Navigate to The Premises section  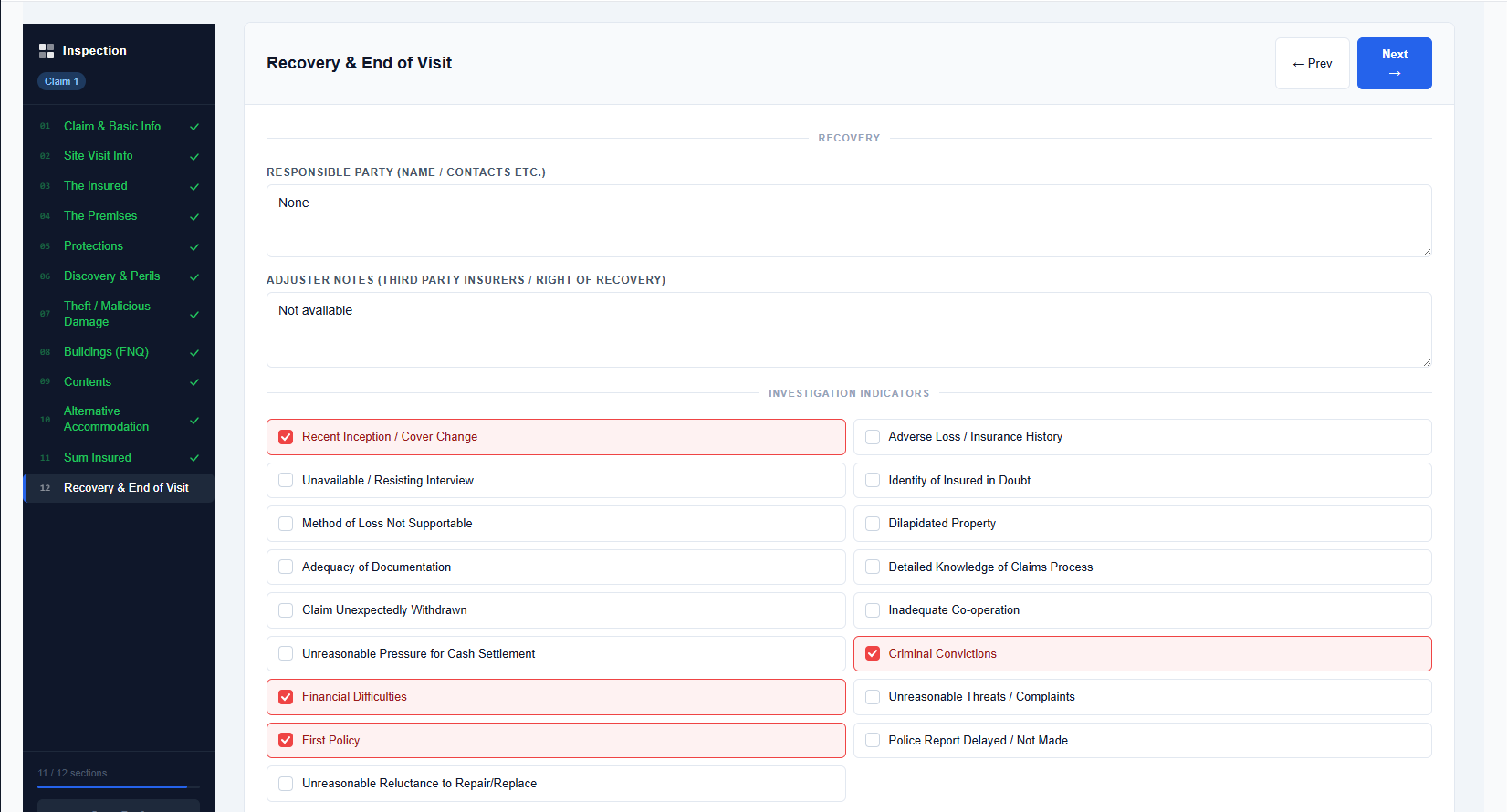point(119,216)
